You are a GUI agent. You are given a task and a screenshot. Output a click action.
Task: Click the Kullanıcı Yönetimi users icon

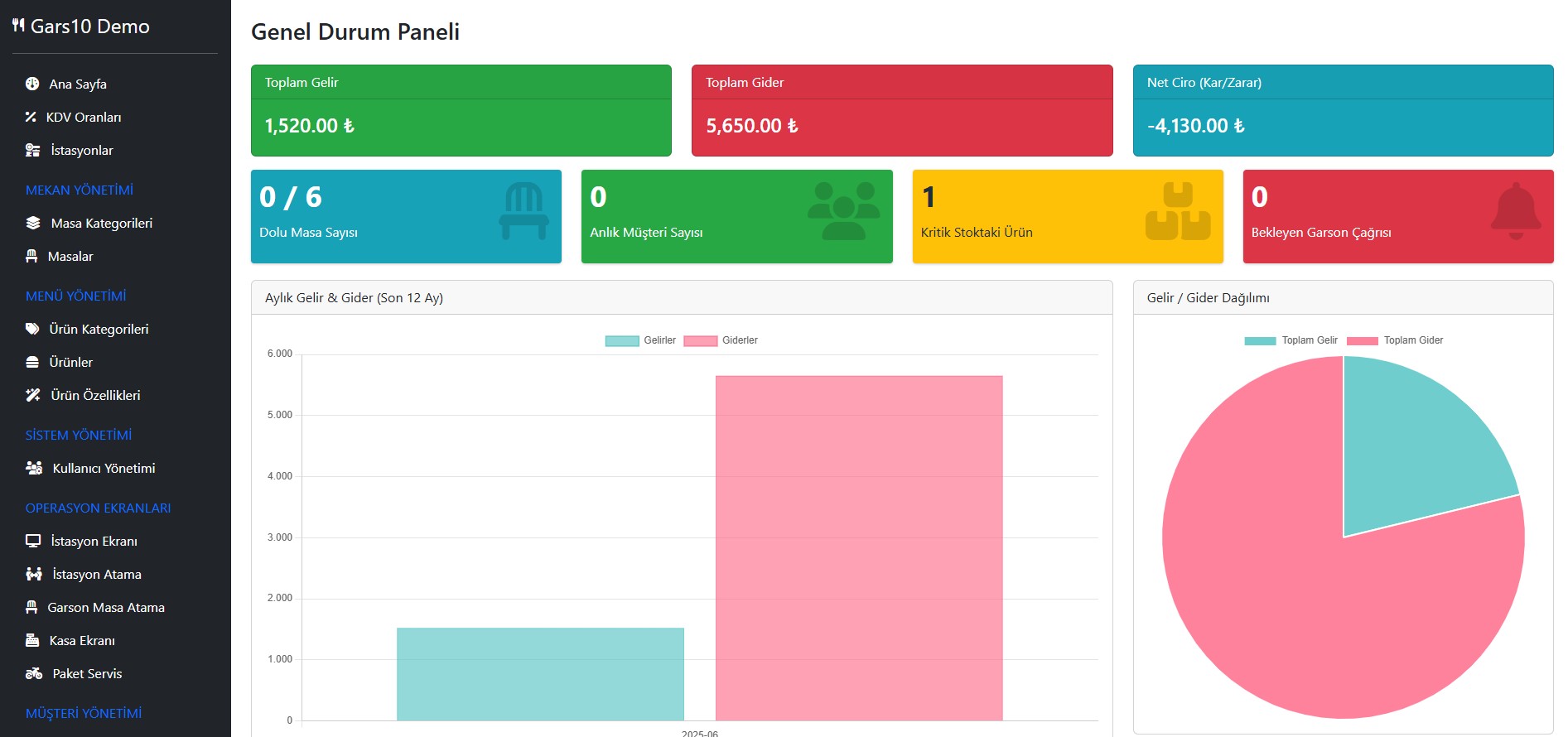coord(34,468)
